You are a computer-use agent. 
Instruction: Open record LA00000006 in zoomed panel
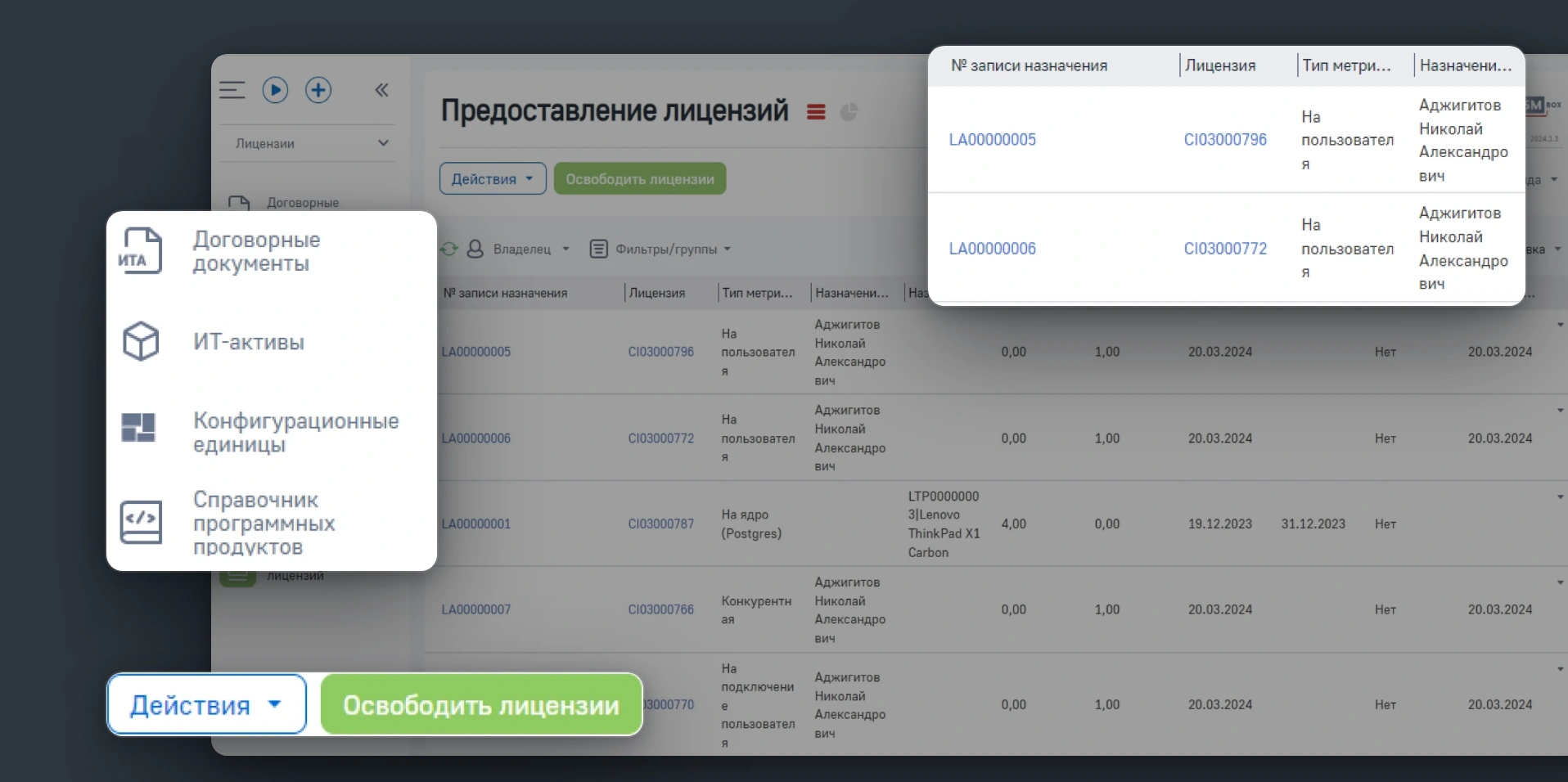(x=992, y=249)
